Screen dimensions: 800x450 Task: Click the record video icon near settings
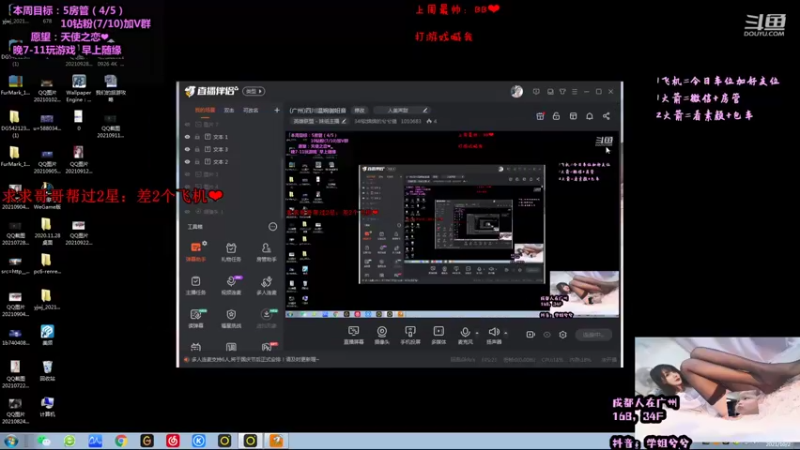click(x=531, y=335)
